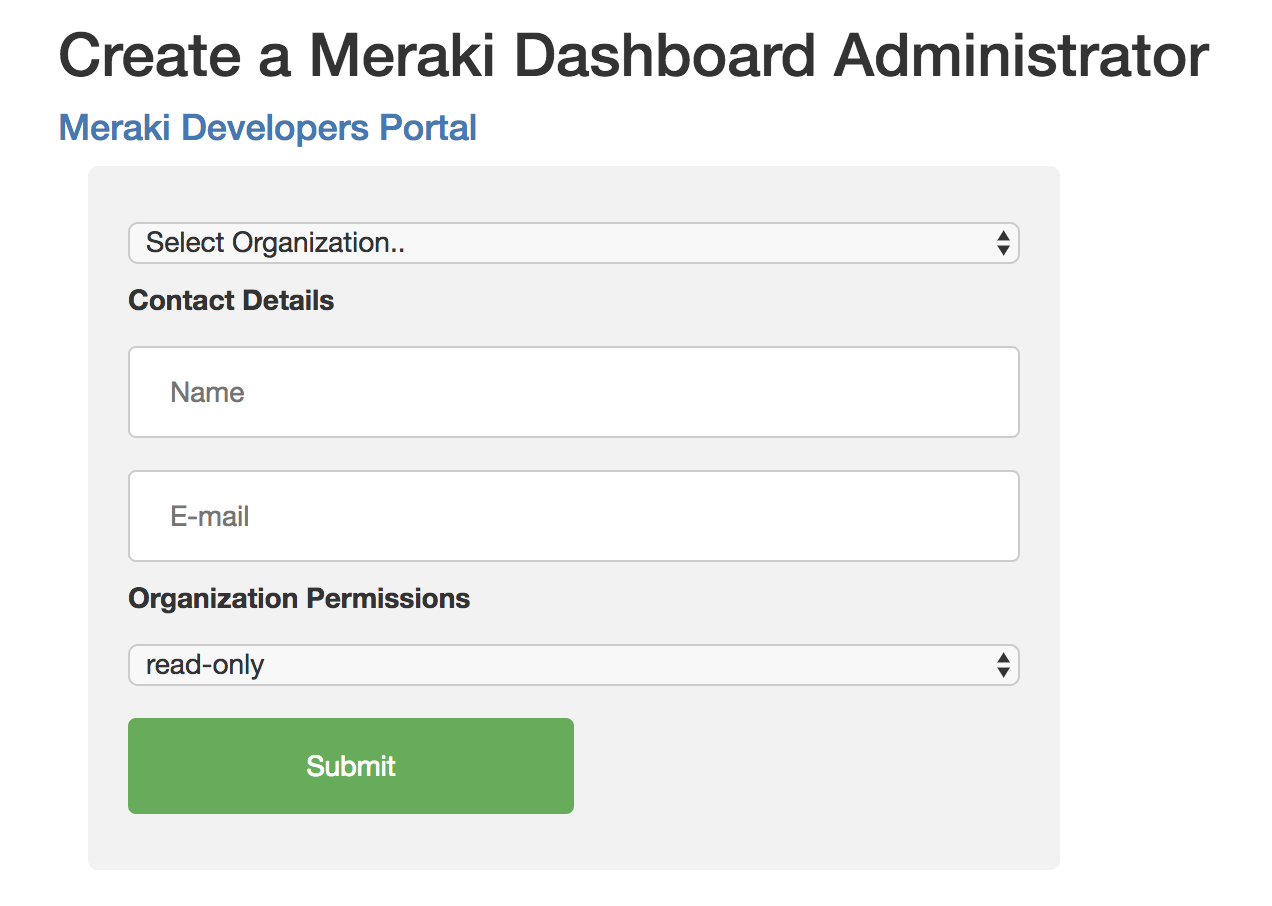The height and width of the screenshot is (906, 1272).
Task: Click empty gray form area beside Submit
Action: (800, 767)
